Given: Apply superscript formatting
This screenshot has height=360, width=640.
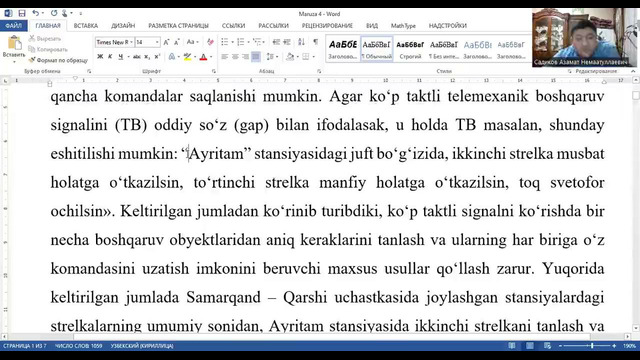Looking at the screenshot, I should 157,57.
